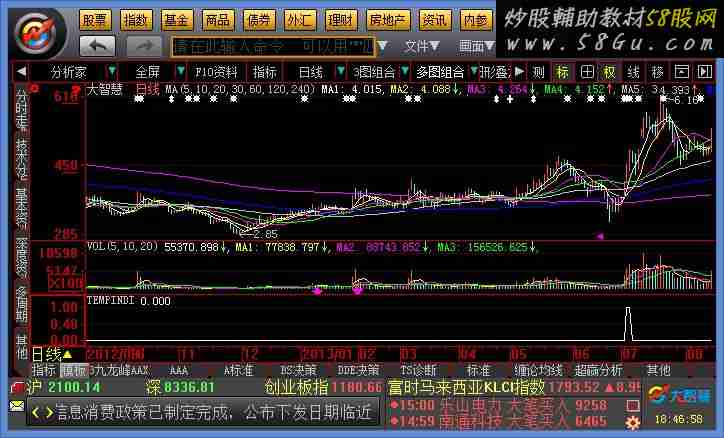Open the 文件 dropdown menu

coord(422,46)
